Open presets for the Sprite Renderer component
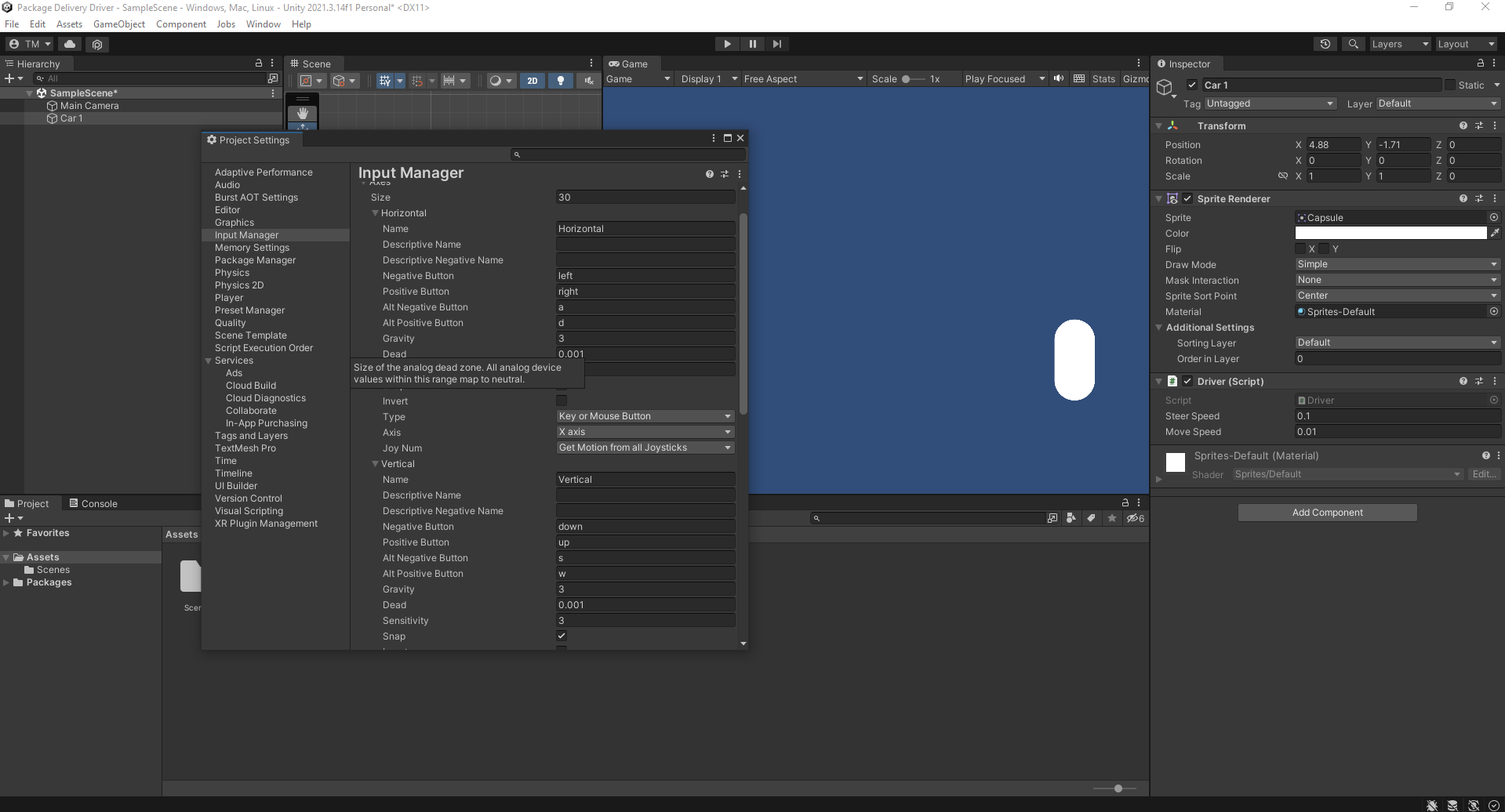 [1479, 198]
